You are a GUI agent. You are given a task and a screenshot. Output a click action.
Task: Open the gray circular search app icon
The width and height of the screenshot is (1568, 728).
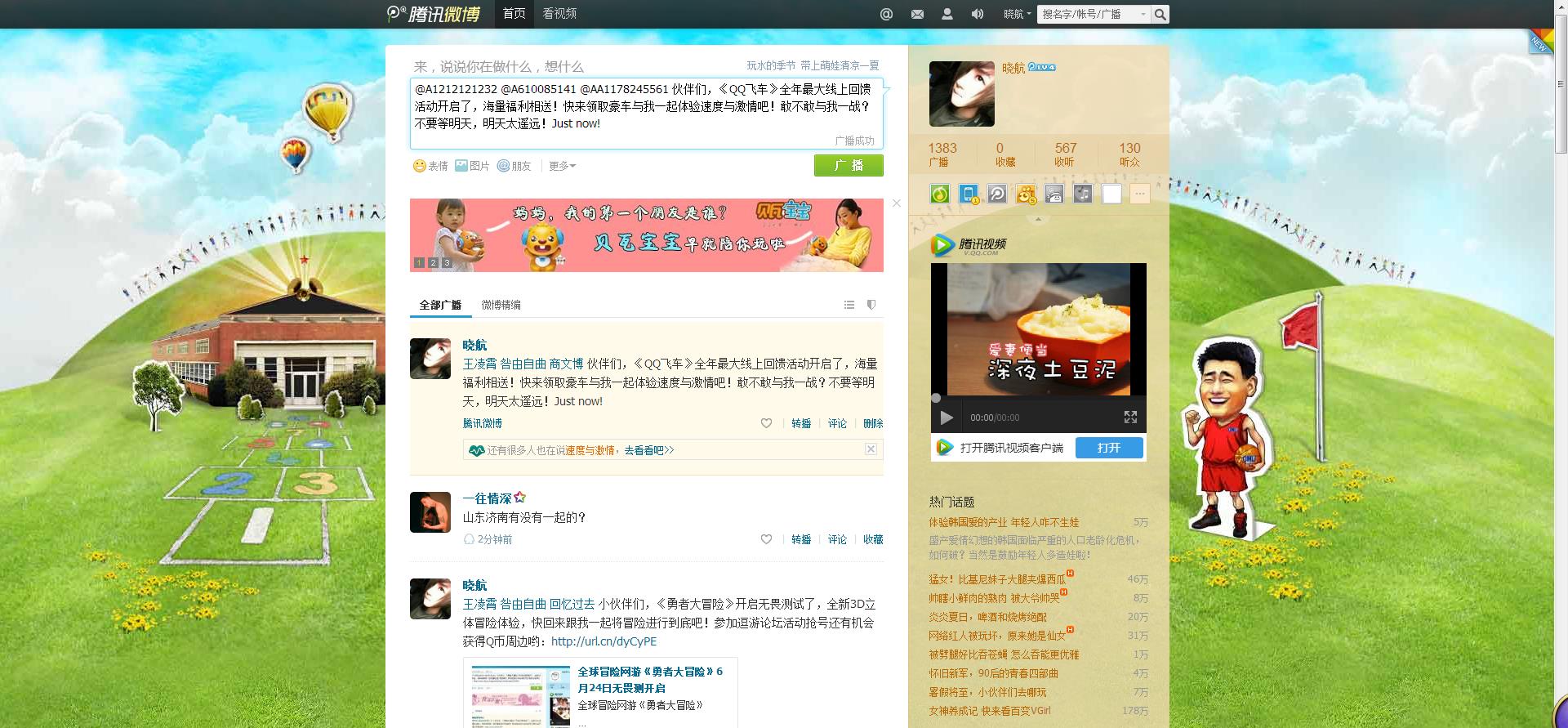coord(997,194)
